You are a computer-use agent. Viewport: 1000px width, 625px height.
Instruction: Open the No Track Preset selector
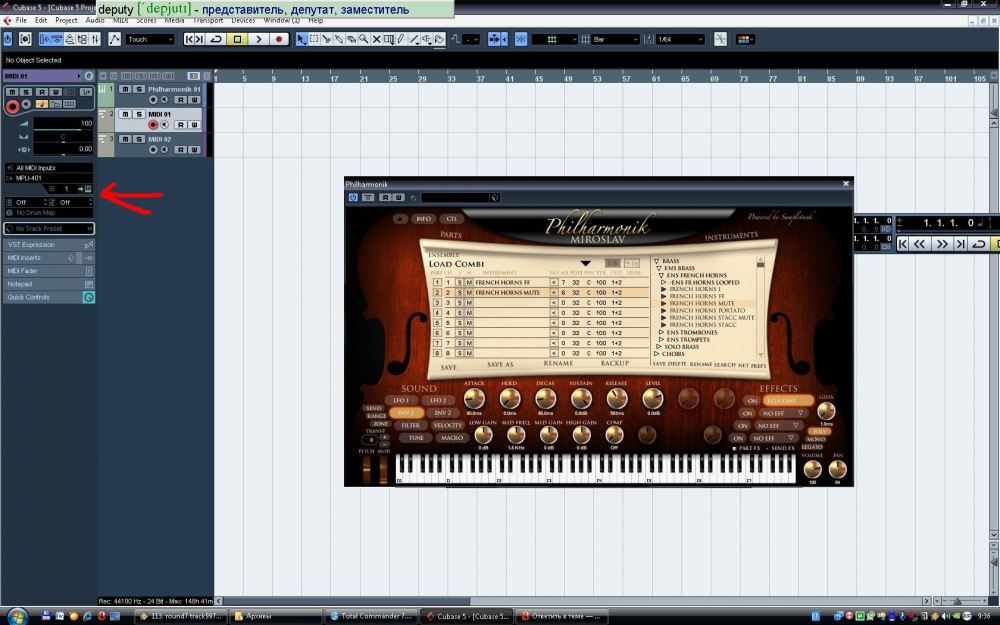tap(49, 228)
